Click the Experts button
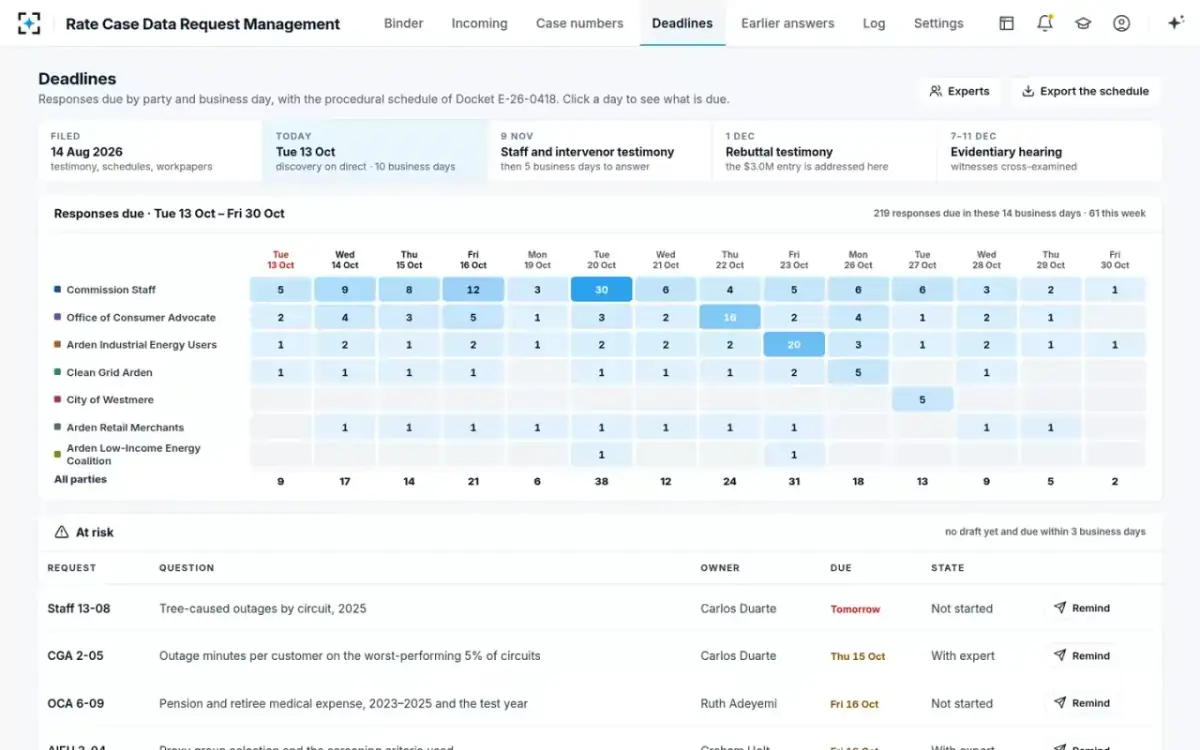 click(959, 91)
